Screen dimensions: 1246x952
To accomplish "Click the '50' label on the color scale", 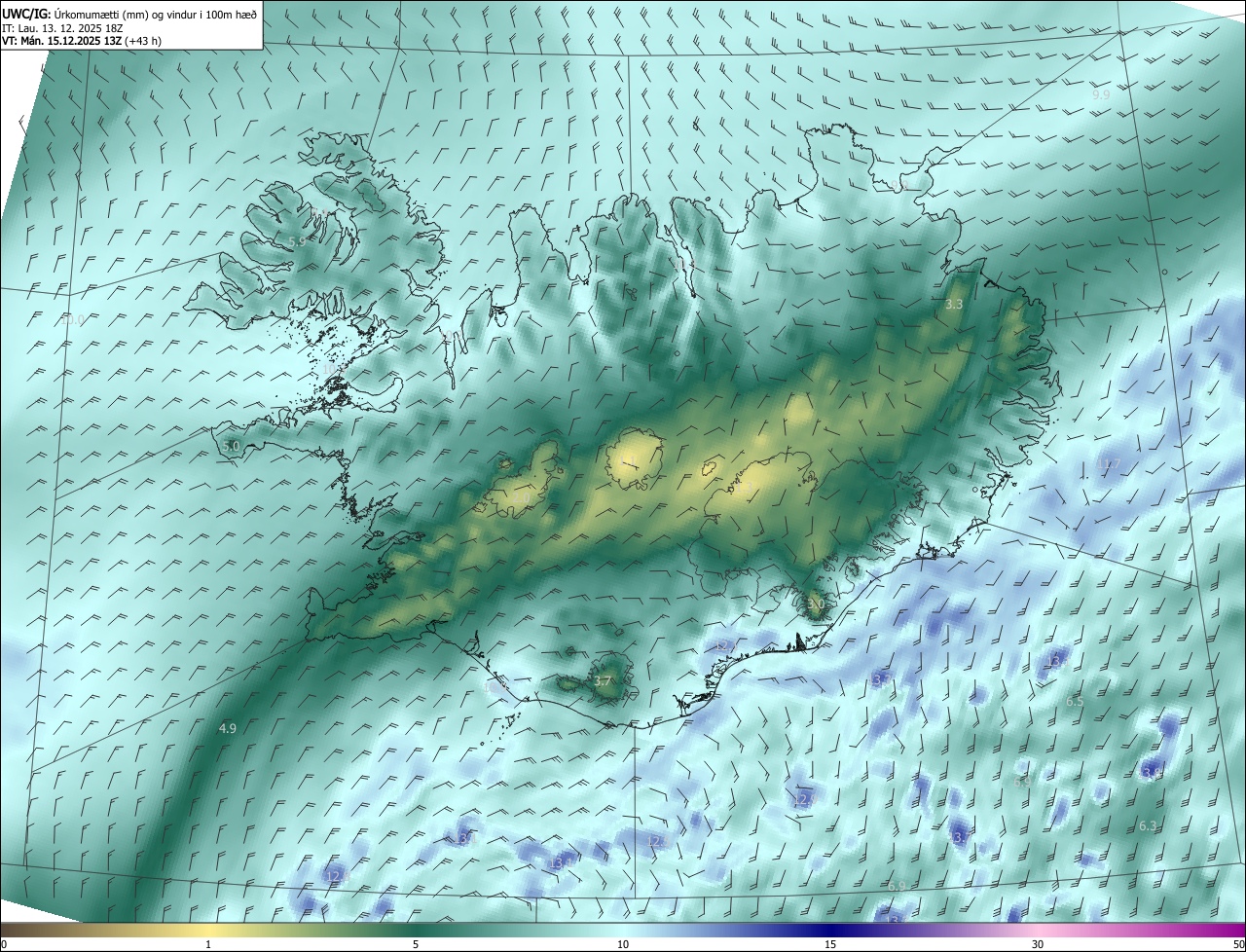I will (x=1237, y=944).
